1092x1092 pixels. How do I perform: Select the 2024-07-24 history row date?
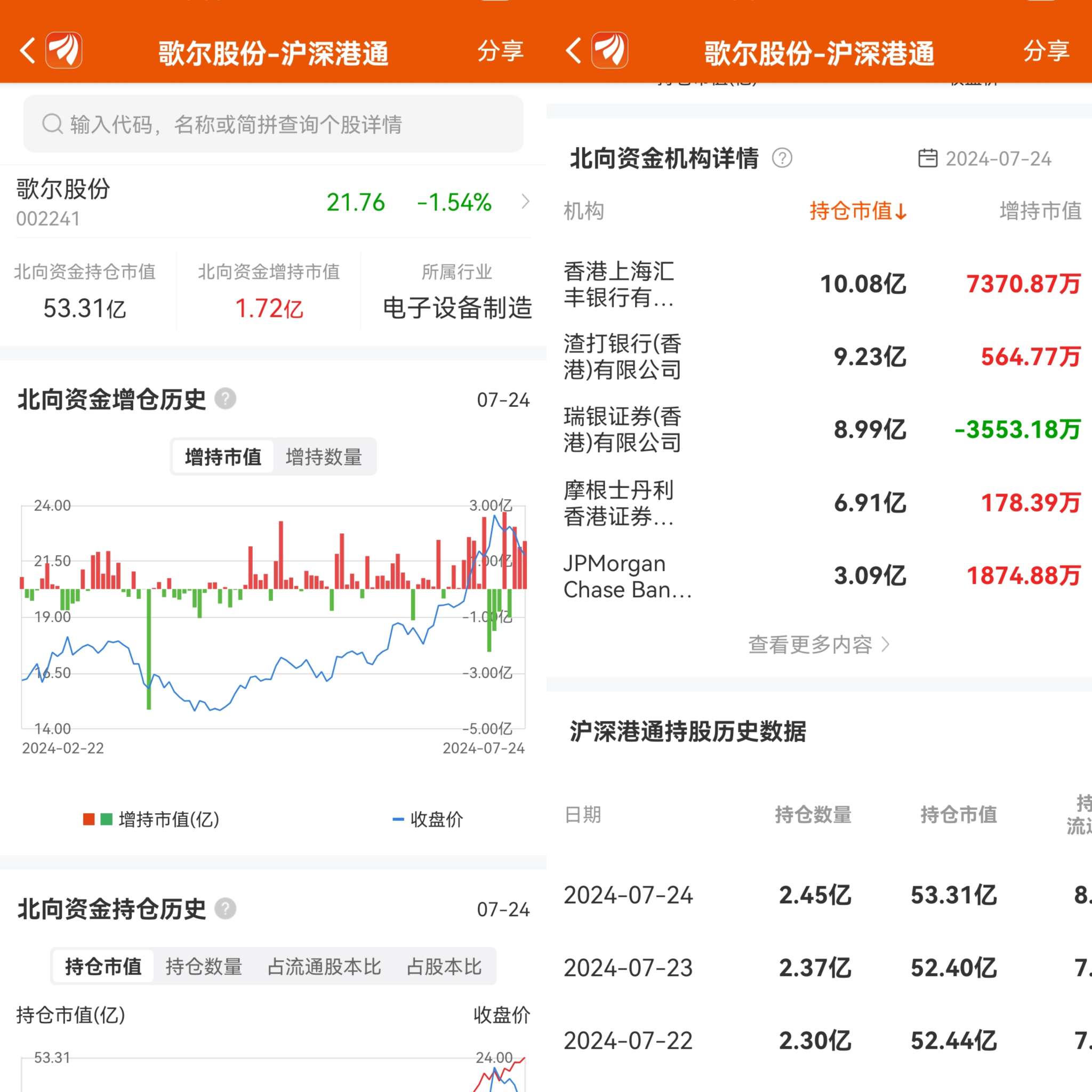pyautogui.click(x=628, y=895)
